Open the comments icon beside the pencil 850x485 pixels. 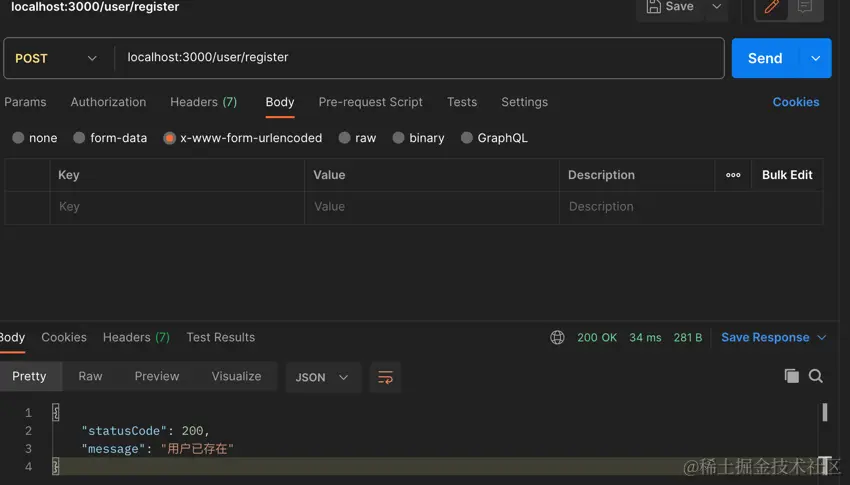(x=804, y=7)
